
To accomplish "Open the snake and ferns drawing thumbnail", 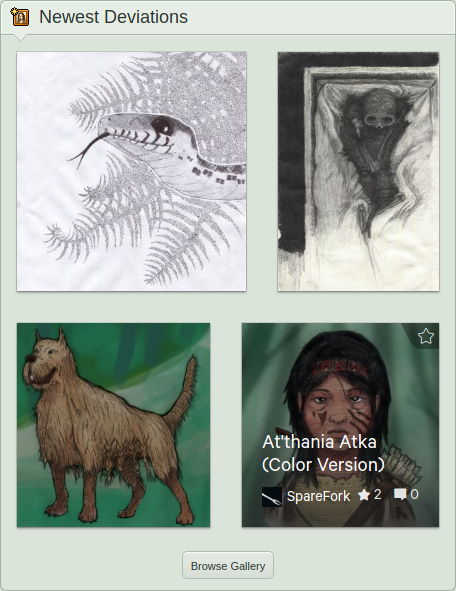I will click(132, 171).
